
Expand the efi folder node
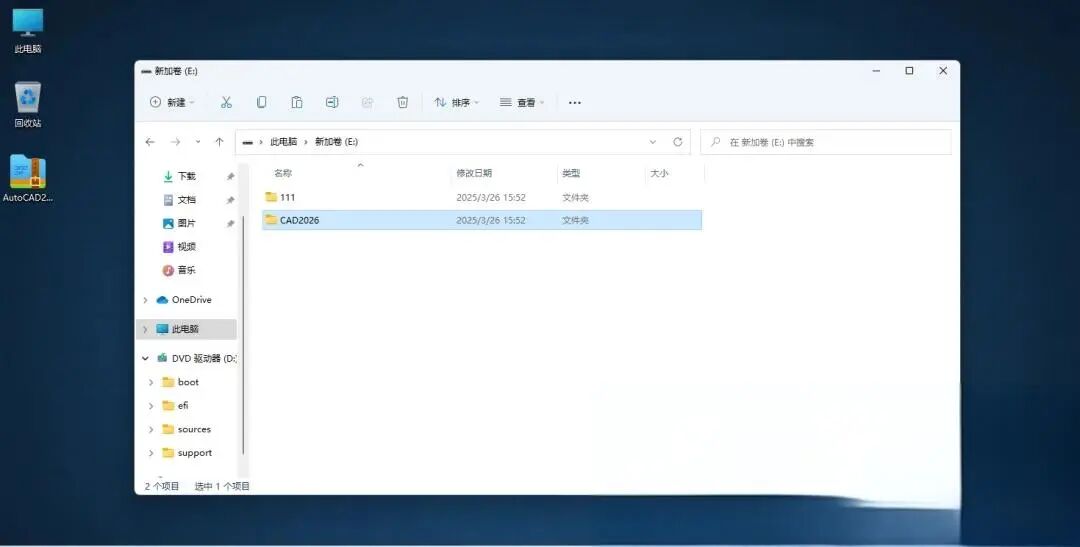(151, 406)
